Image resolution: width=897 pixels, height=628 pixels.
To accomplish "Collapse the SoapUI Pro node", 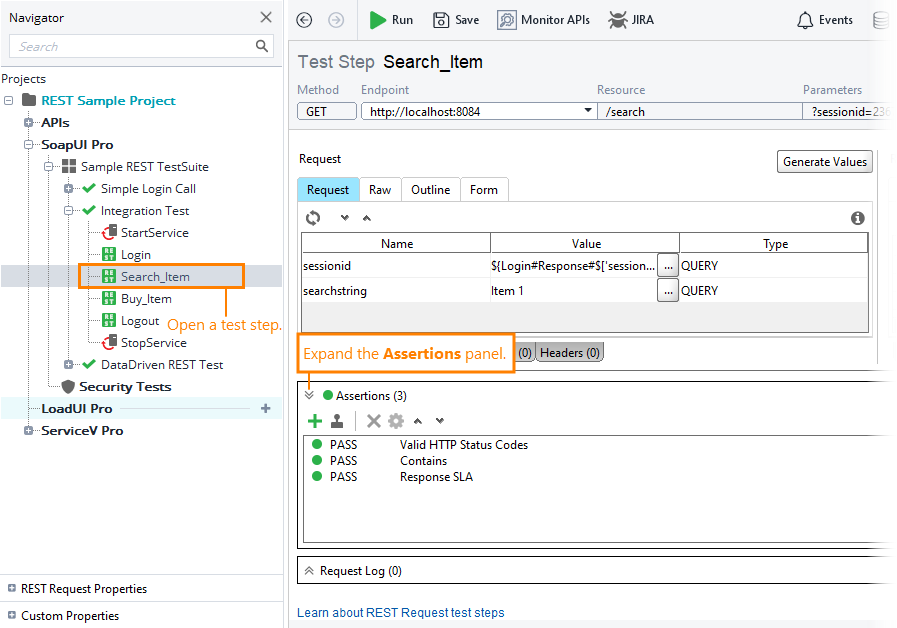I will point(28,145).
